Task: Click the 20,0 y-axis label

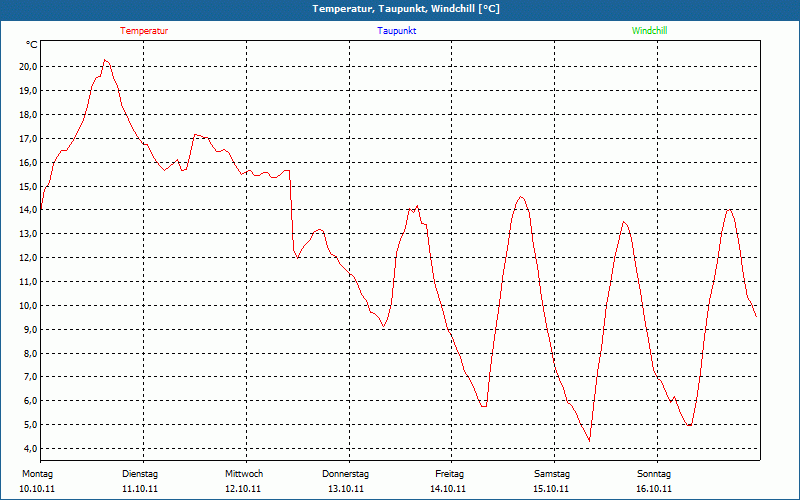Action: pos(28,67)
